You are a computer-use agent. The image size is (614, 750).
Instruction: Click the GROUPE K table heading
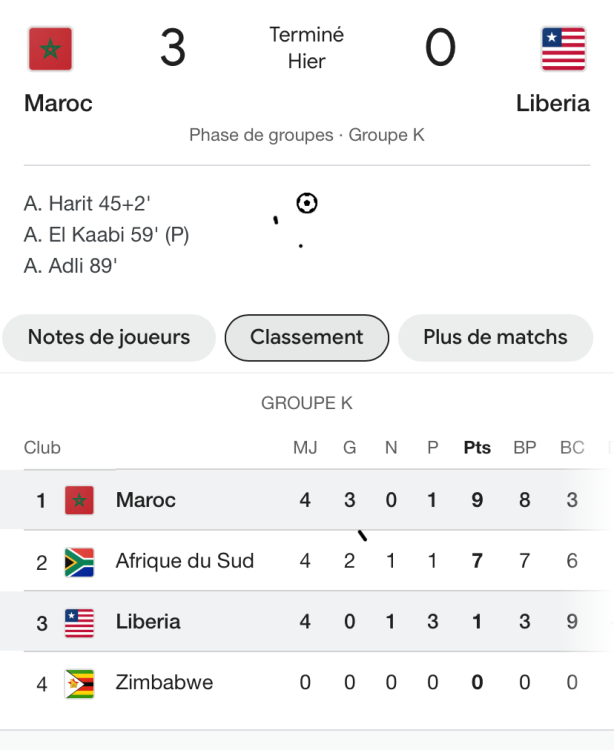(x=307, y=403)
